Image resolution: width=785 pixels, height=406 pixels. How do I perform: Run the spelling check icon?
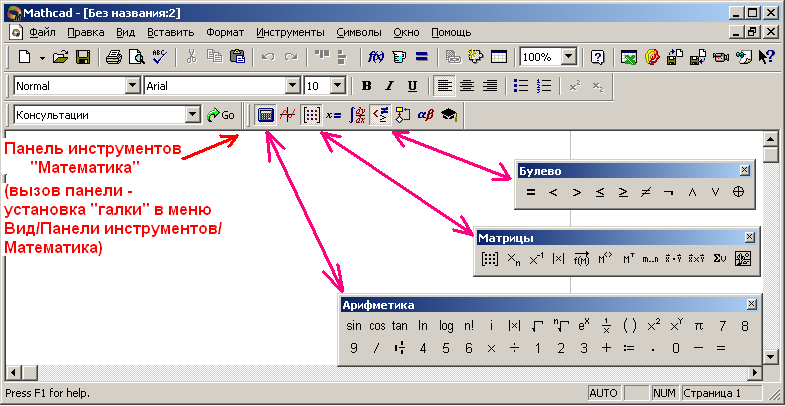[x=160, y=57]
